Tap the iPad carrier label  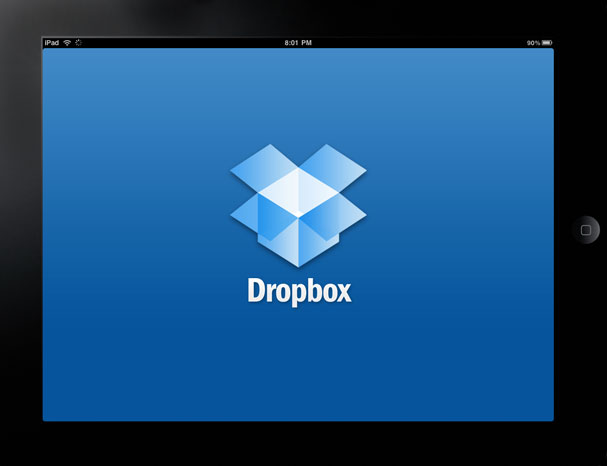coord(52,43)
